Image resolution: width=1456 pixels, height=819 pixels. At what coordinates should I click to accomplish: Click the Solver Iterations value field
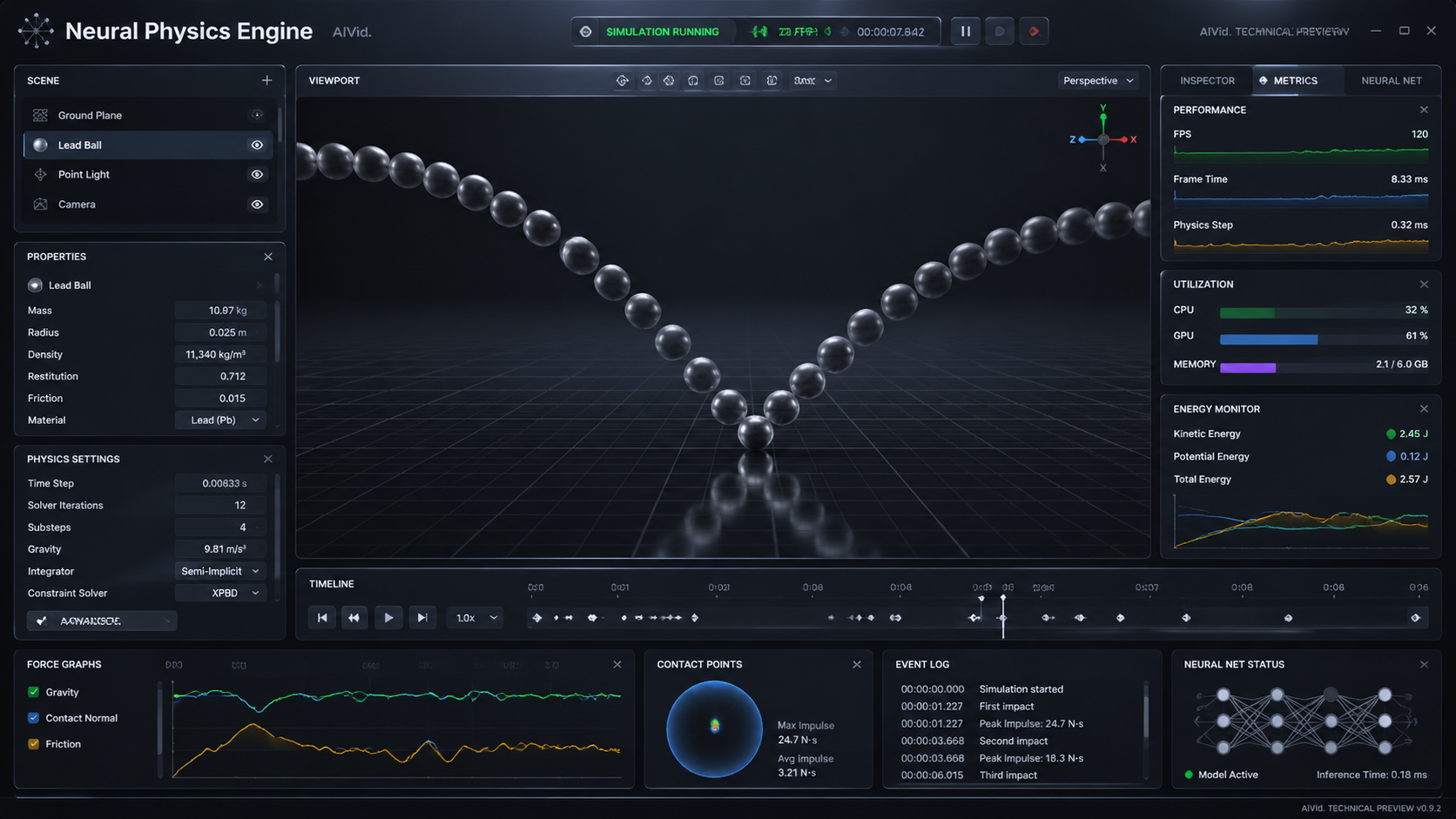coord(221,506)
